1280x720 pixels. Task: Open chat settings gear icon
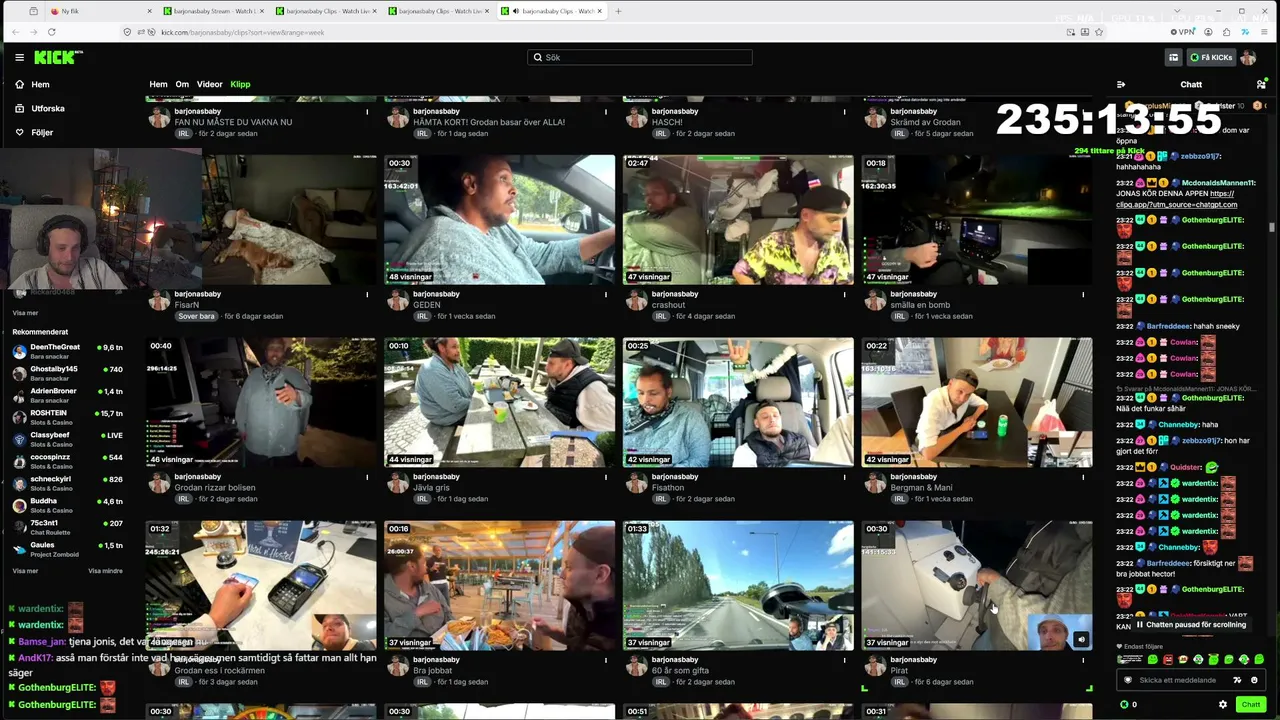[1223, 704]
